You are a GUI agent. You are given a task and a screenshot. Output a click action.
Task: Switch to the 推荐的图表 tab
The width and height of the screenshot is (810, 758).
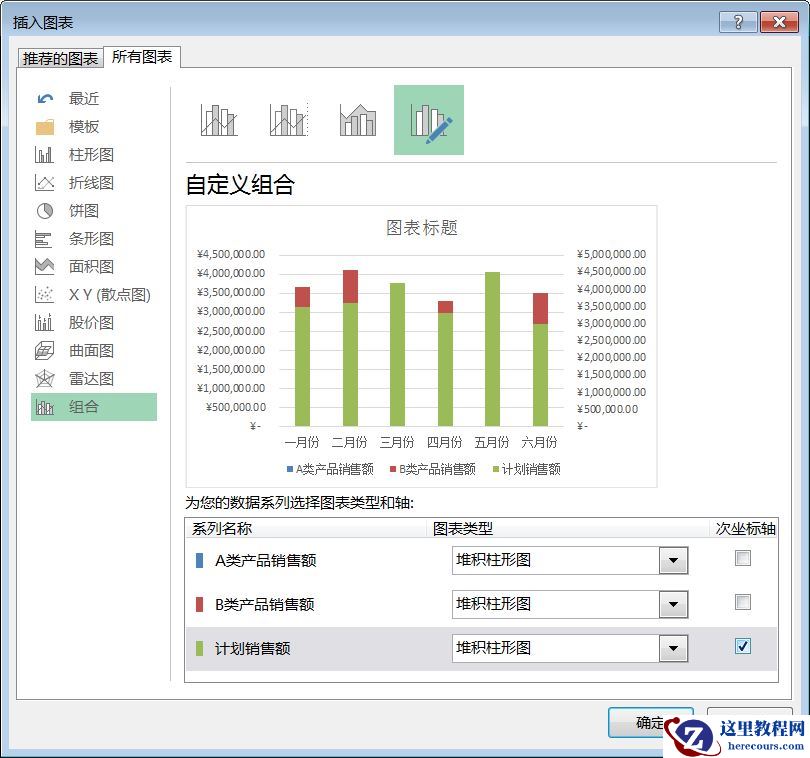click(61, 58)
